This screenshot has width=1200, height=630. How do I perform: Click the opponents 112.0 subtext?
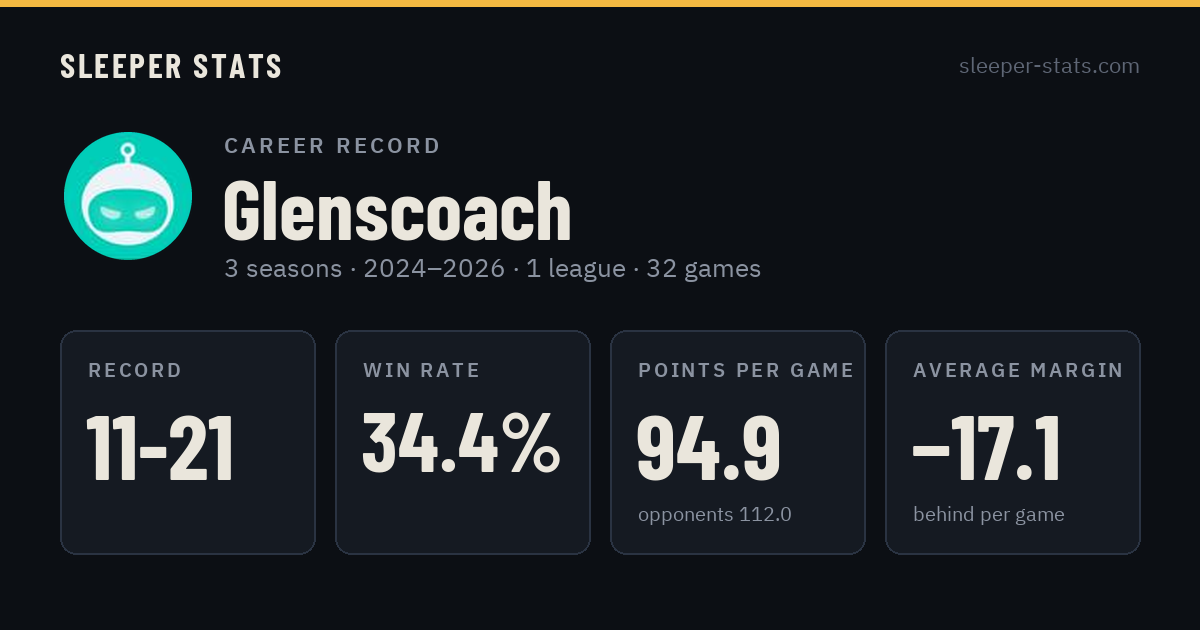click(715, 515)
